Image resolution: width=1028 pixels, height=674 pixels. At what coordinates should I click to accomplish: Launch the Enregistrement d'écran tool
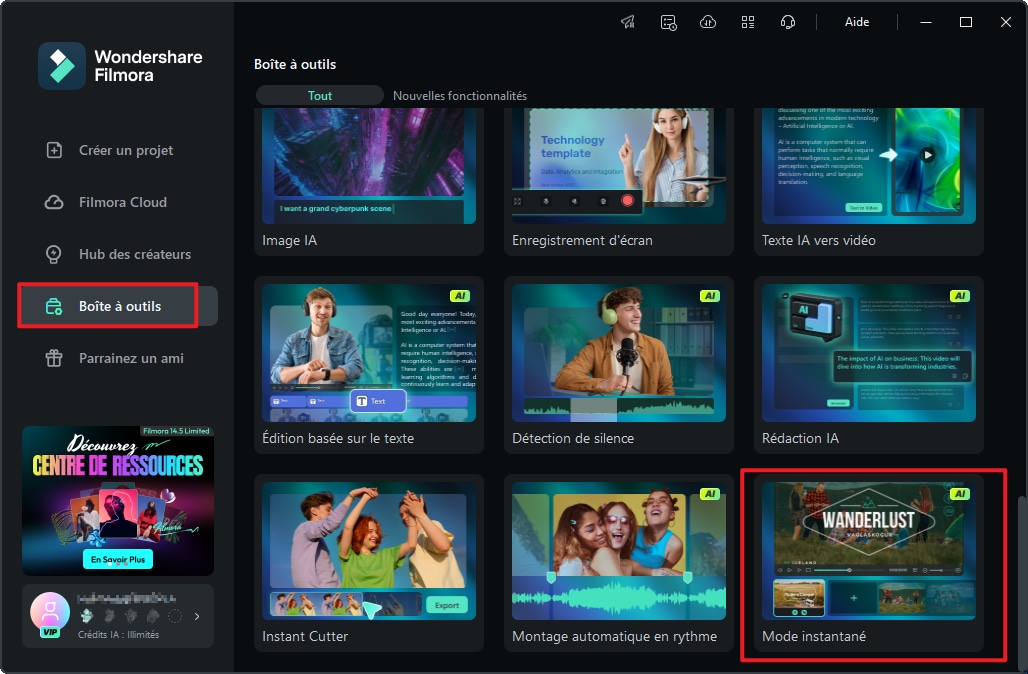[x=619, y=182]
